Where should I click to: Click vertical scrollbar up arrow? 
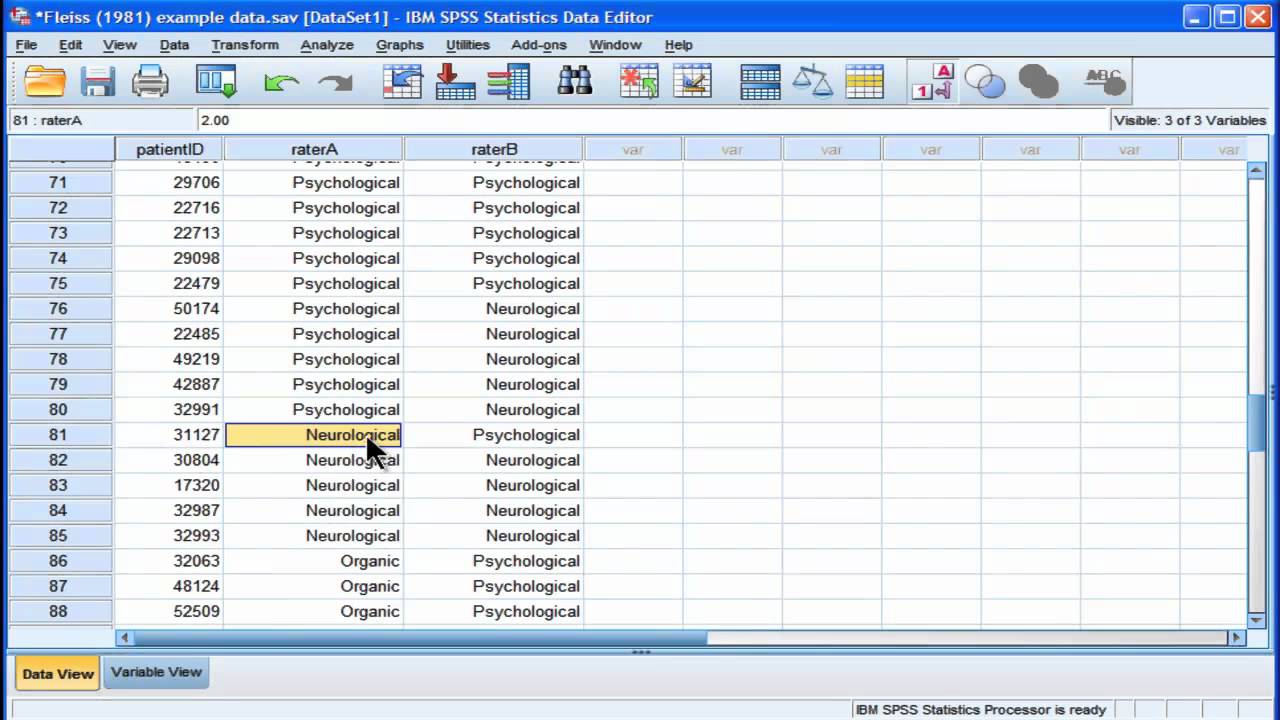(1257, 170)
